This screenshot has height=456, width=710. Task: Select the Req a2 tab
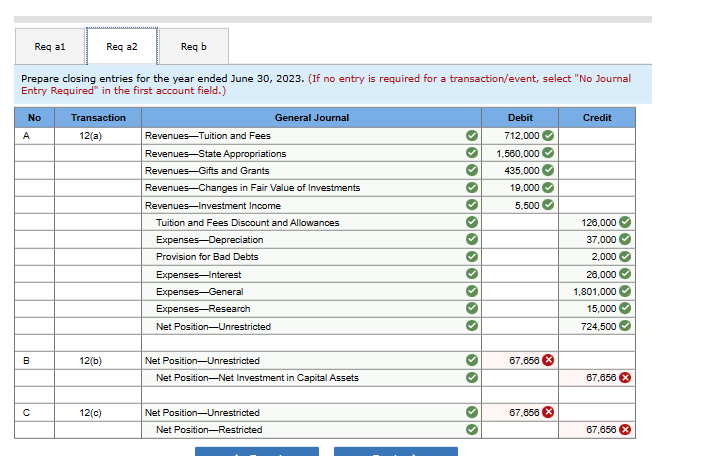click(122, 46)
